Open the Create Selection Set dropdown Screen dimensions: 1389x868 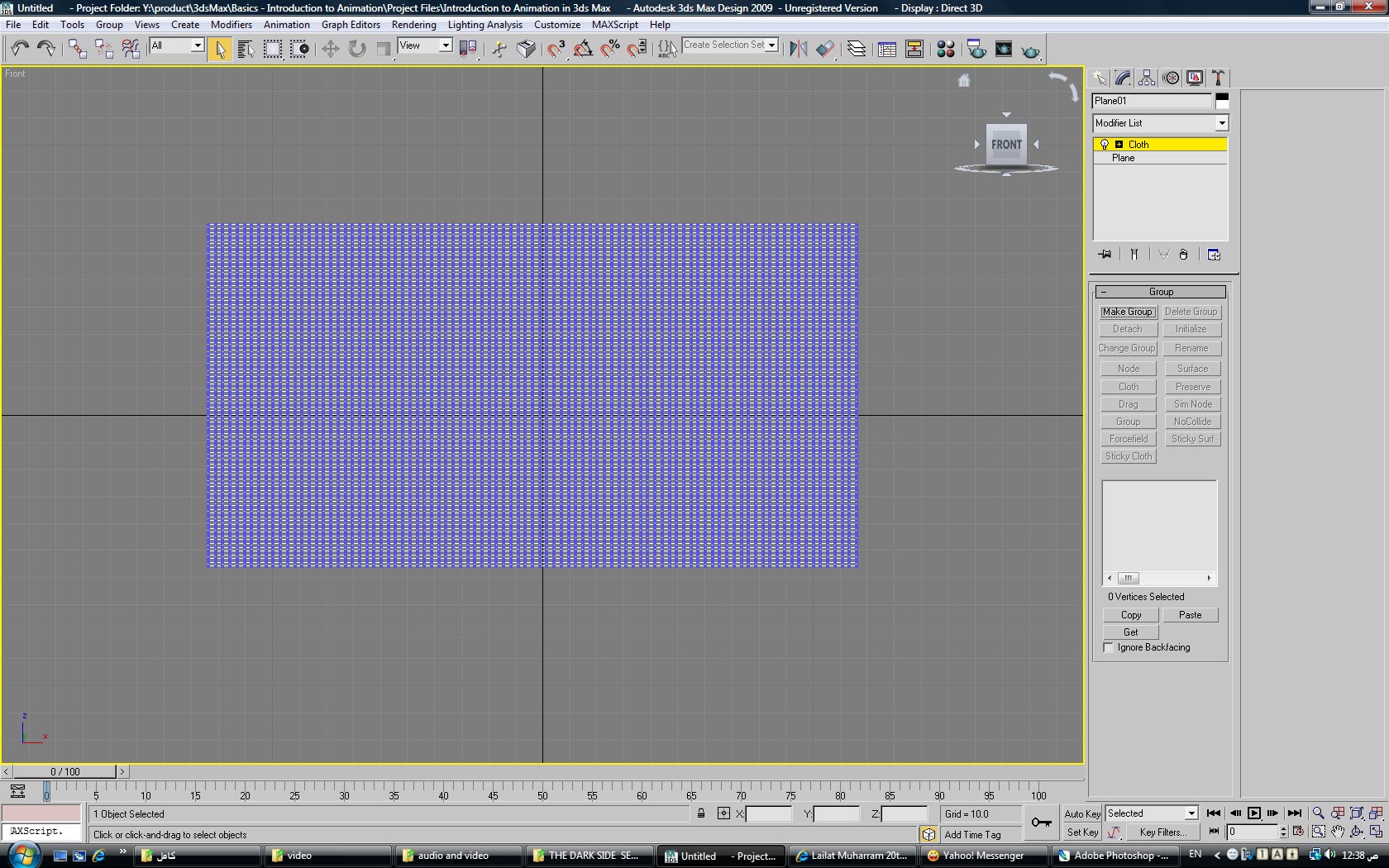[x=771, y=45]
